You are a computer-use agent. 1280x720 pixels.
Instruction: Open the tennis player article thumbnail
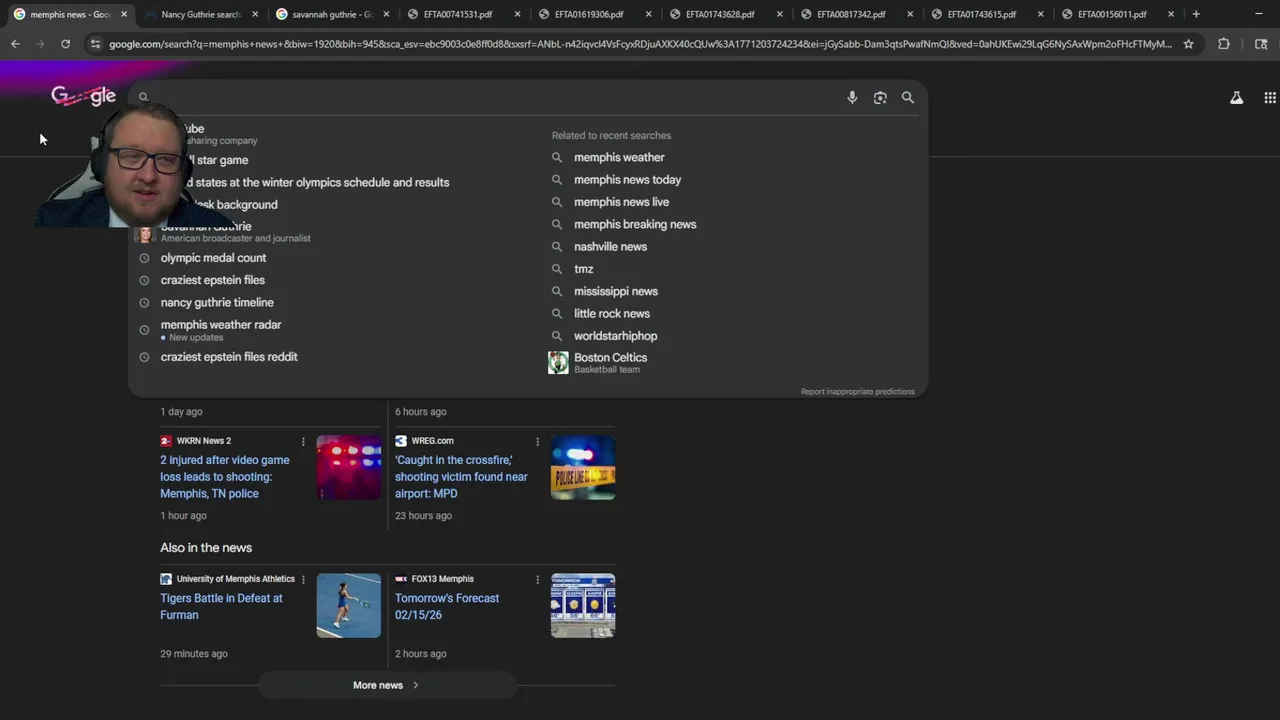(x=349, y=605)
